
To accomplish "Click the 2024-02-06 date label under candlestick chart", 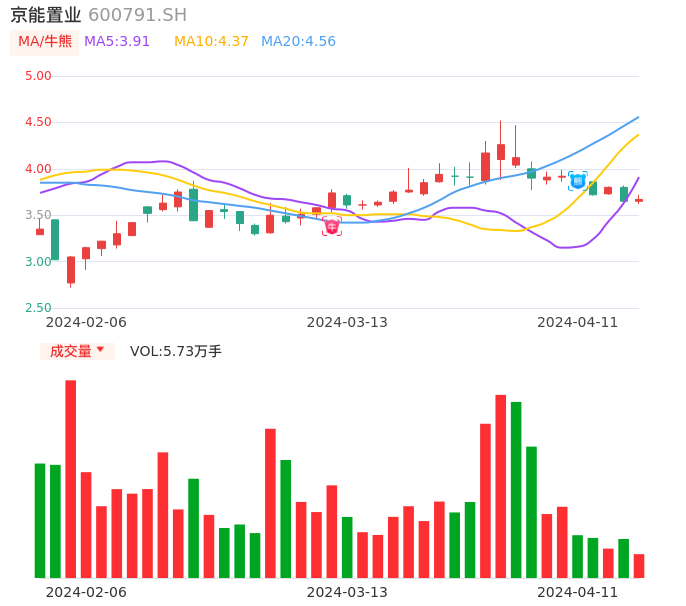I will click(86, 322).
